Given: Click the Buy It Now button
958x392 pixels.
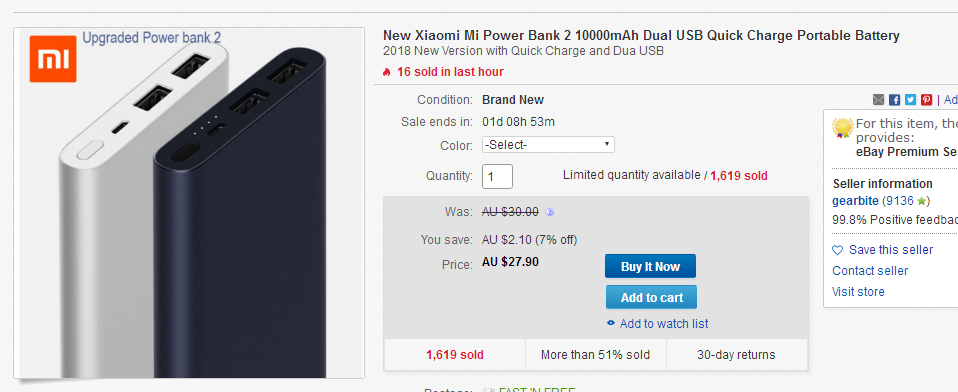Looking at the screenshot, I should click(650, 266).
